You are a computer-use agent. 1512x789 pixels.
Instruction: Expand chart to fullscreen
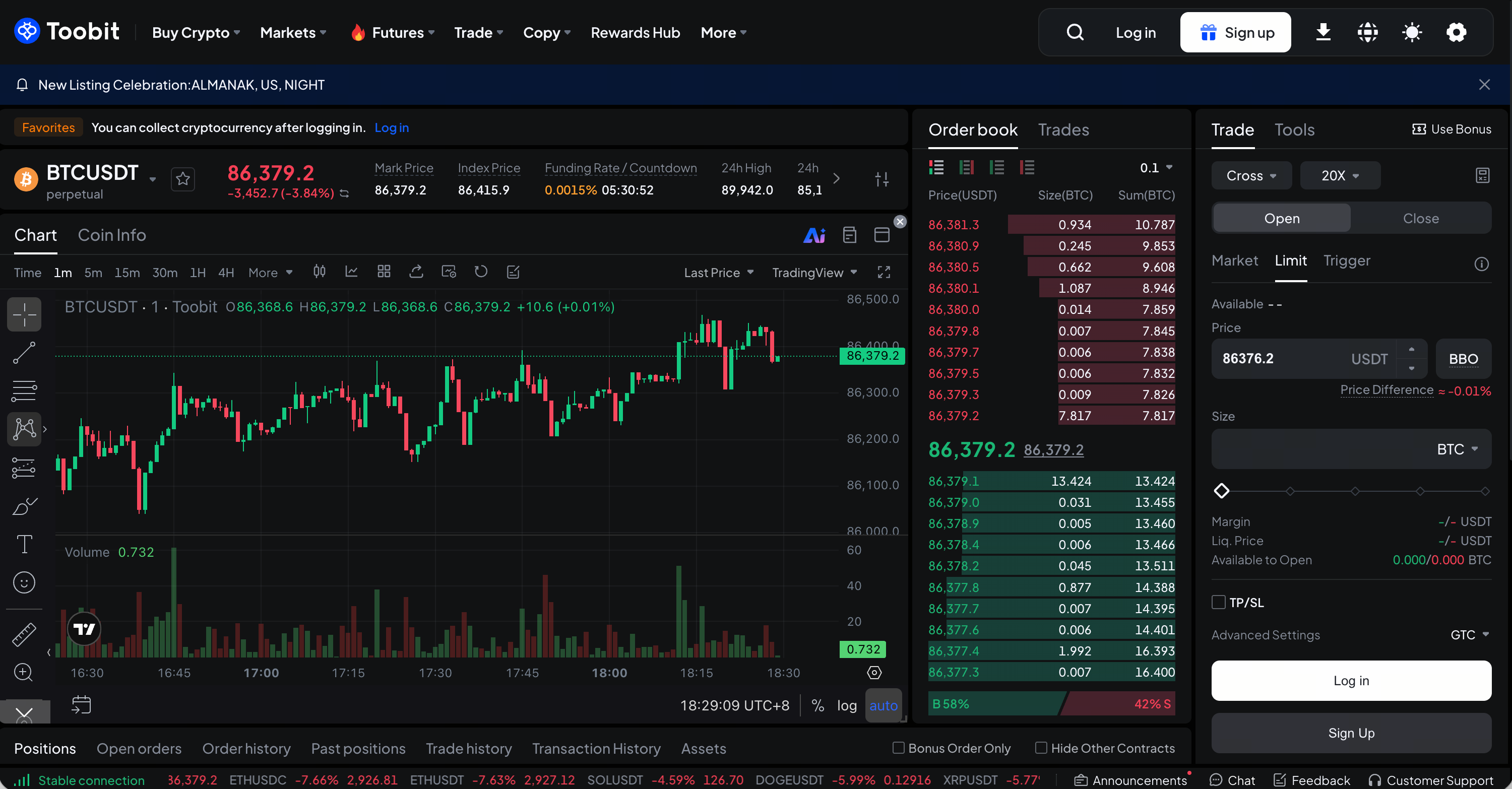(884, 272)
